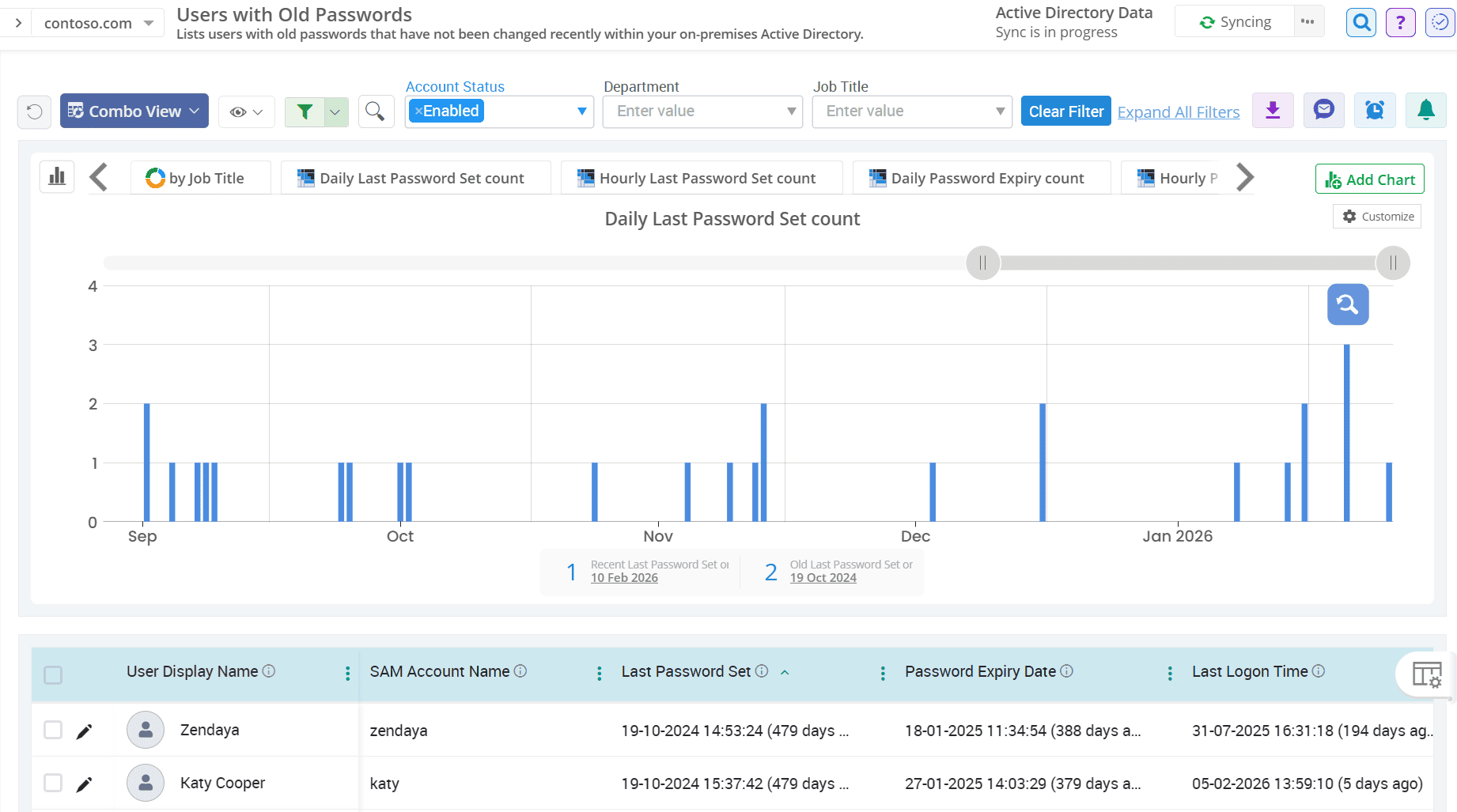This screenshot has height=812, width=1457.
Task: Click the purple download export icon
Action: pos(1273,111)
